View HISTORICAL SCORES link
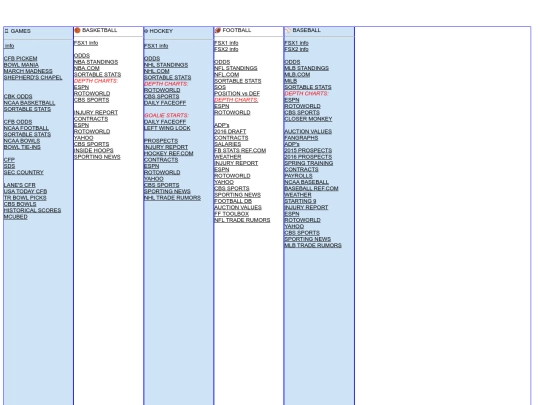The height and width of the screenshot is (405, 540). pos(32,210)
